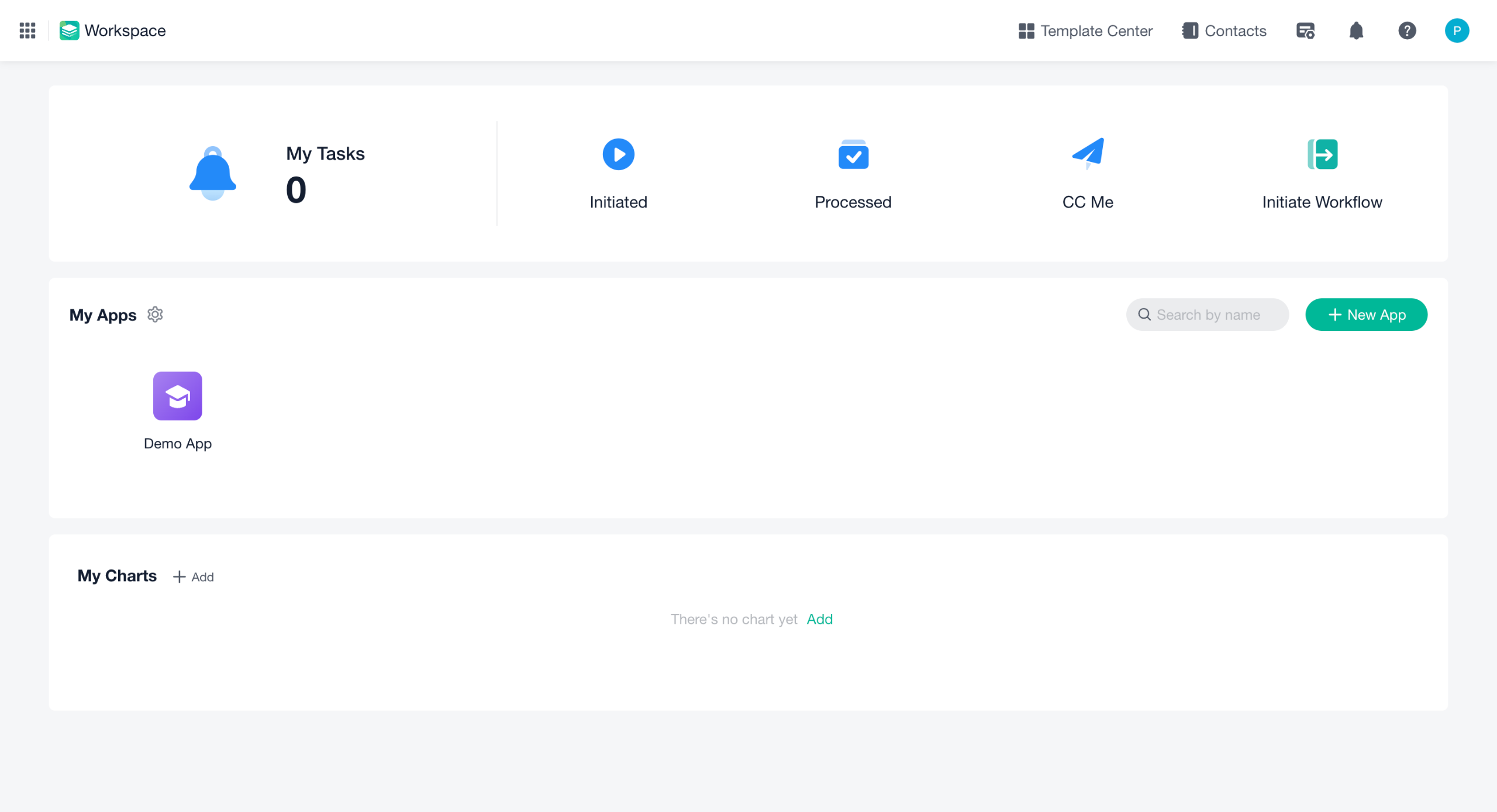The width and height of the screenshot is (1497, 812).
Task: Click the My Charts heading
Action: pyautogui.click(x=117, y=576)
